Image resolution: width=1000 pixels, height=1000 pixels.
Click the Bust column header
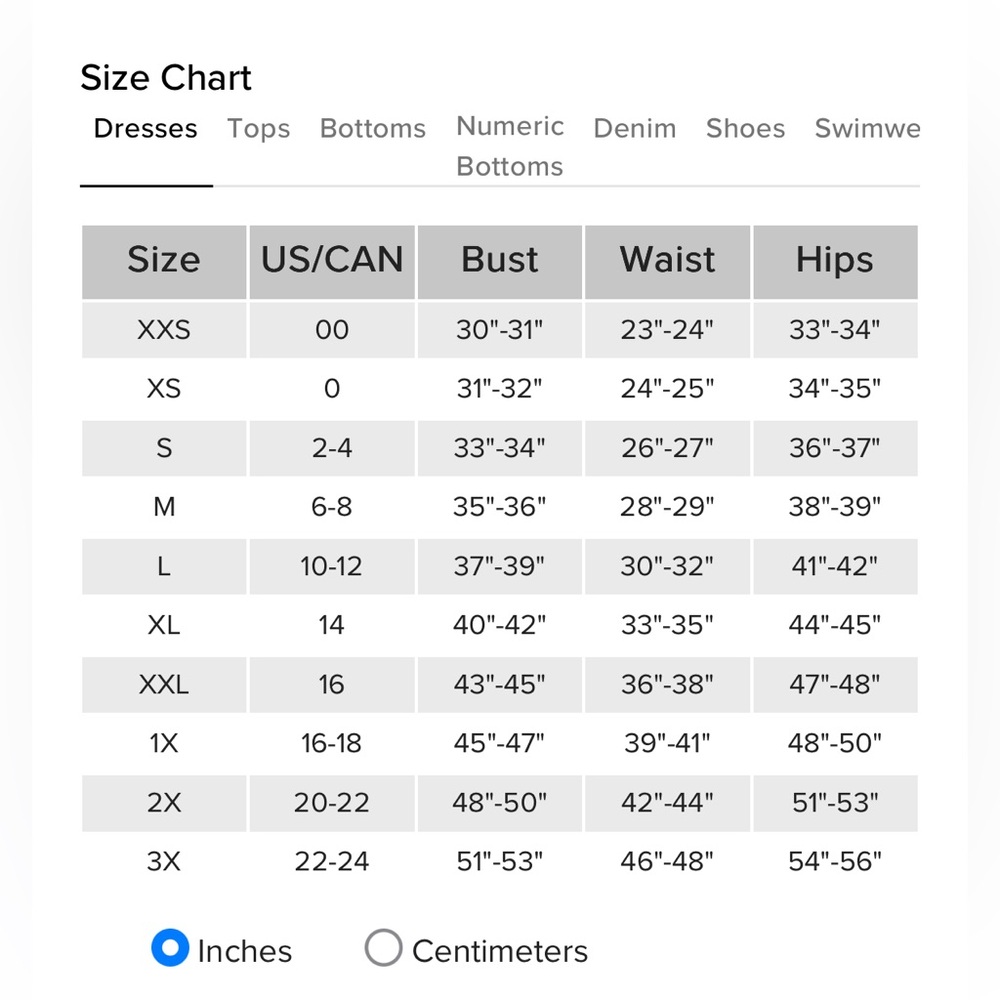coord(500,260)
